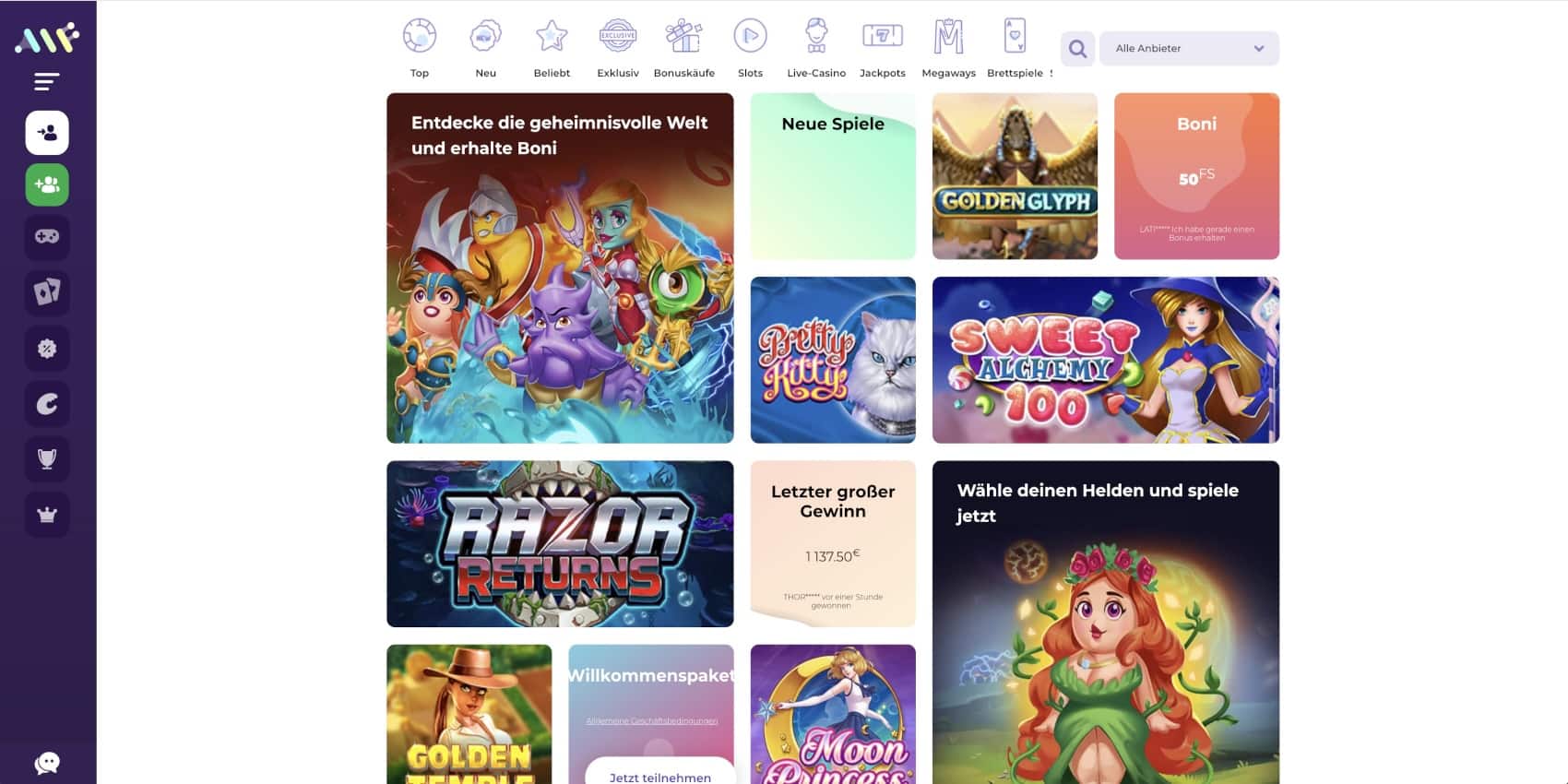Open the Golden Glyph game thumbnail
The width and height of the screenshot is (1568, 784).
[x=1015, y=176]
